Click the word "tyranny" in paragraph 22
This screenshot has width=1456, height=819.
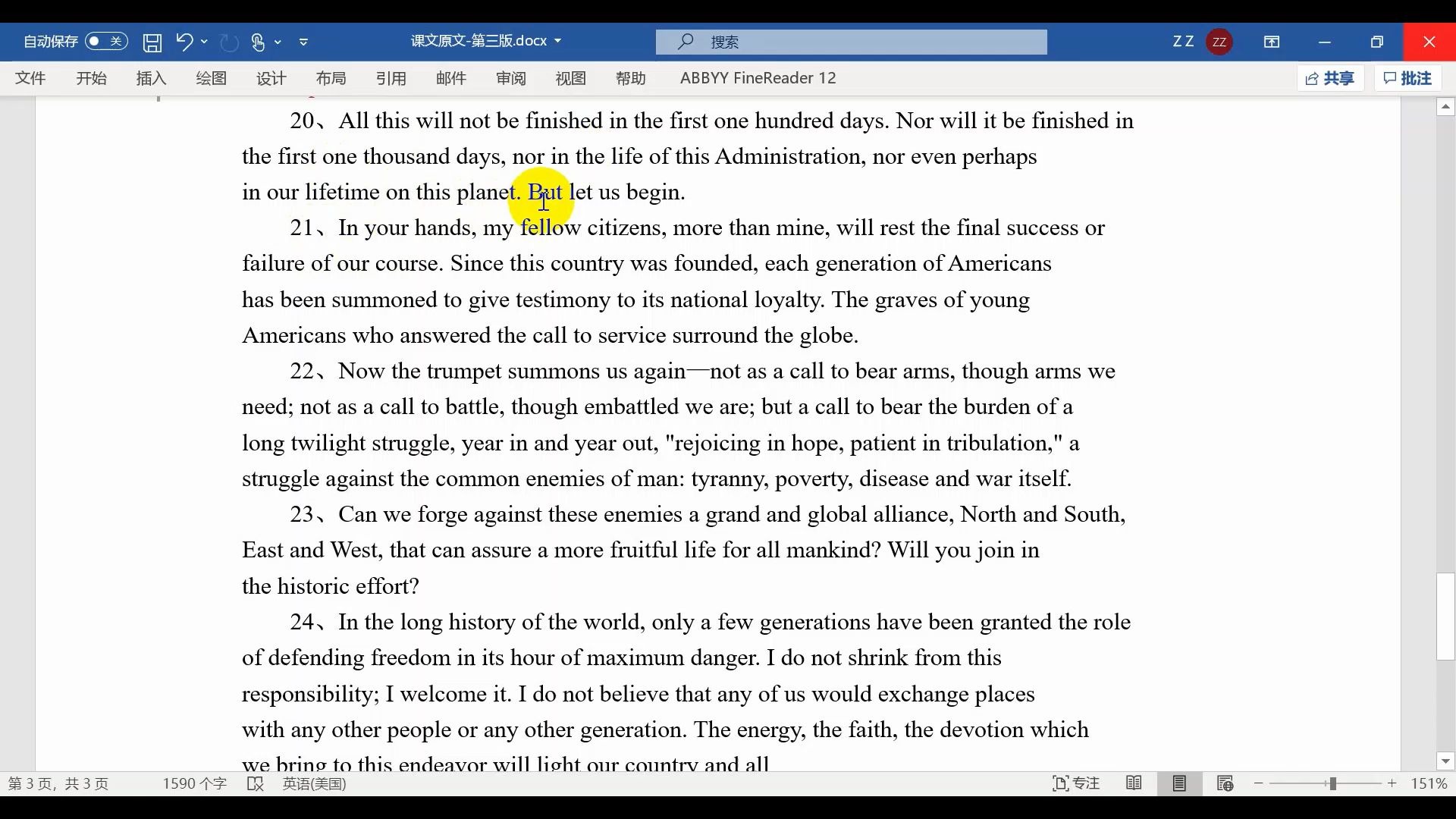[729, 479]
